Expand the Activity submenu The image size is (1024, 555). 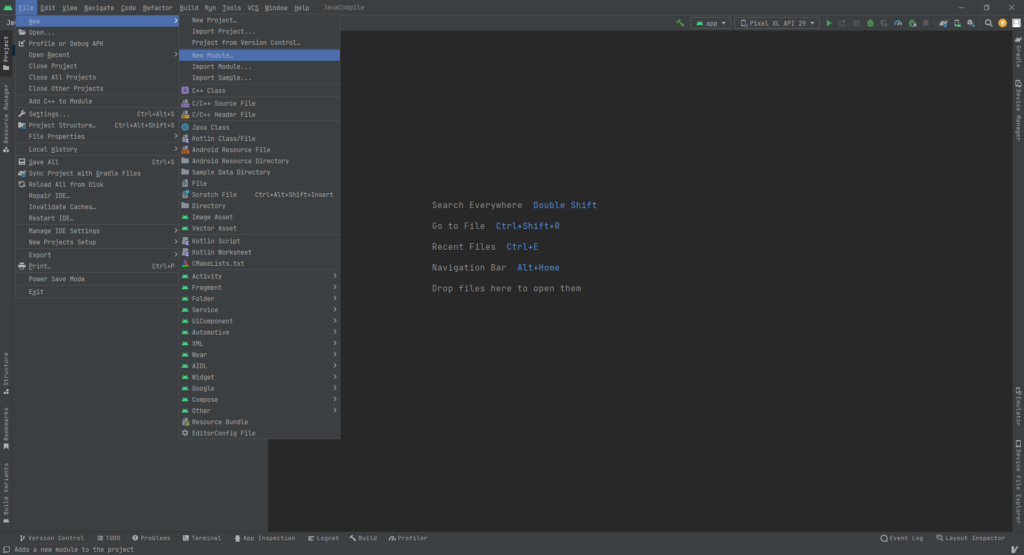click(259, 276)
